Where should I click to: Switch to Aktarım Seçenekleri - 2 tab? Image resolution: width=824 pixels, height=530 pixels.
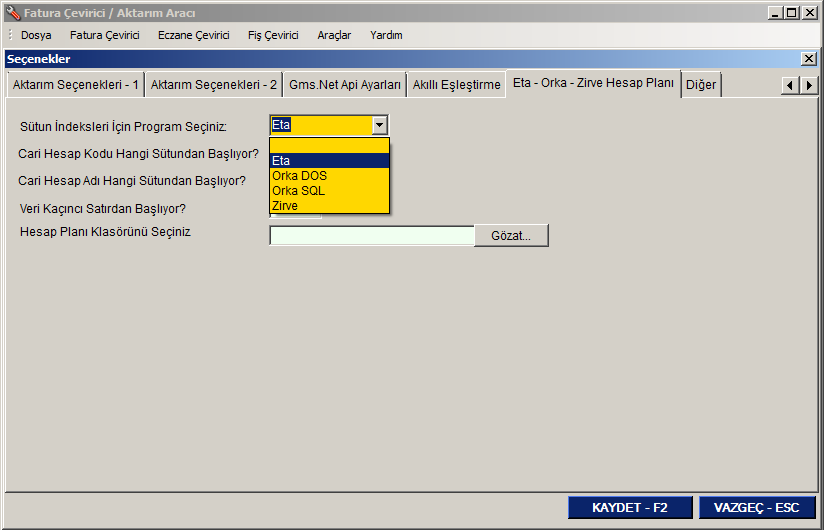pyautogui.click(x=213, y=85)
